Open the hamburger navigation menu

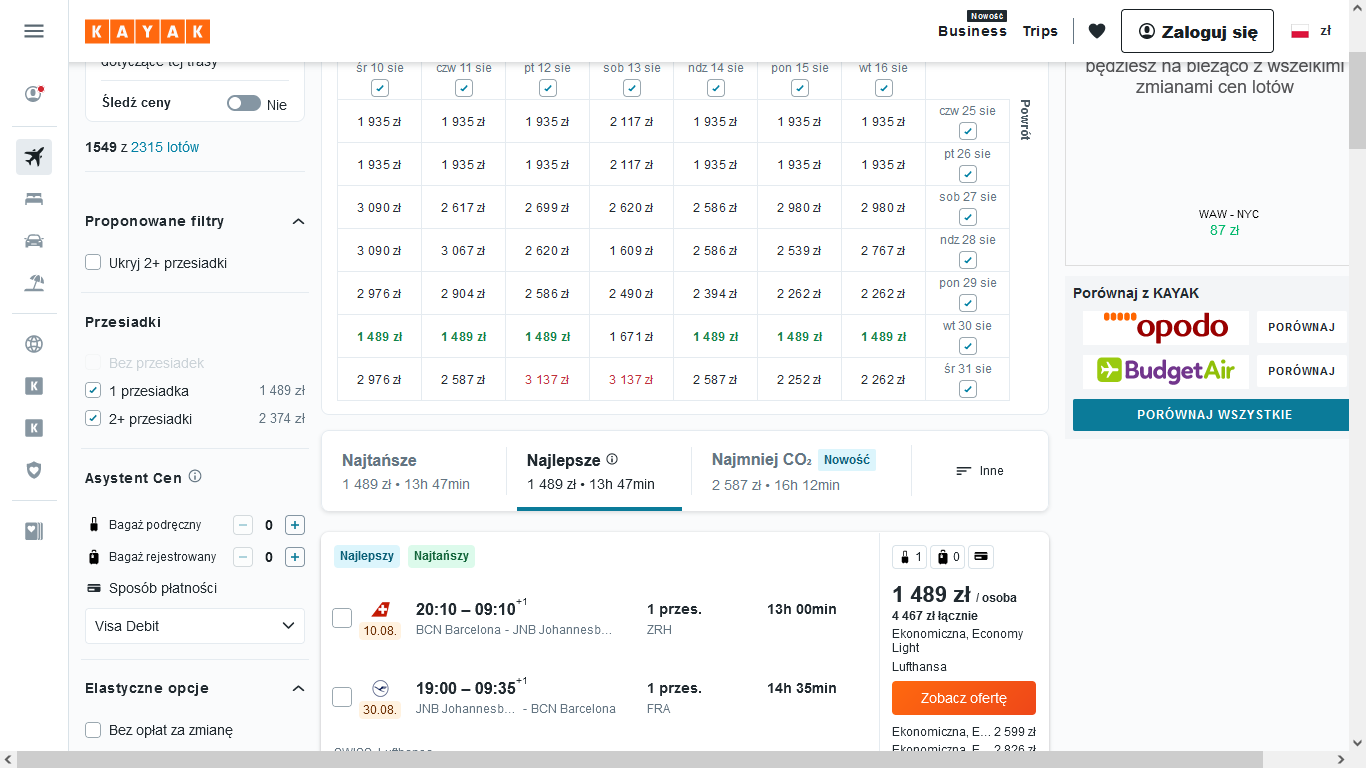pos(34,31)
